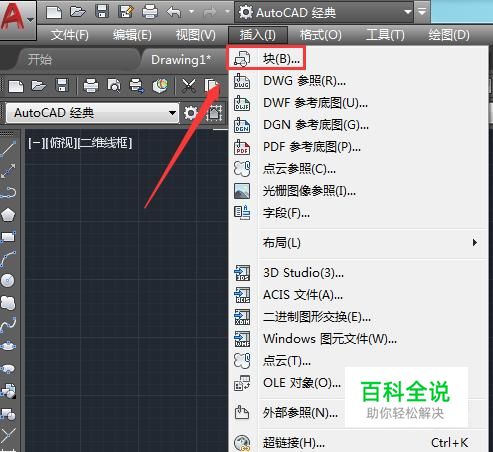Image resolution: width=493 pixels, height=452 pixels.
Task: Select the Polygon tool
Action: click(x=8, y=215)
